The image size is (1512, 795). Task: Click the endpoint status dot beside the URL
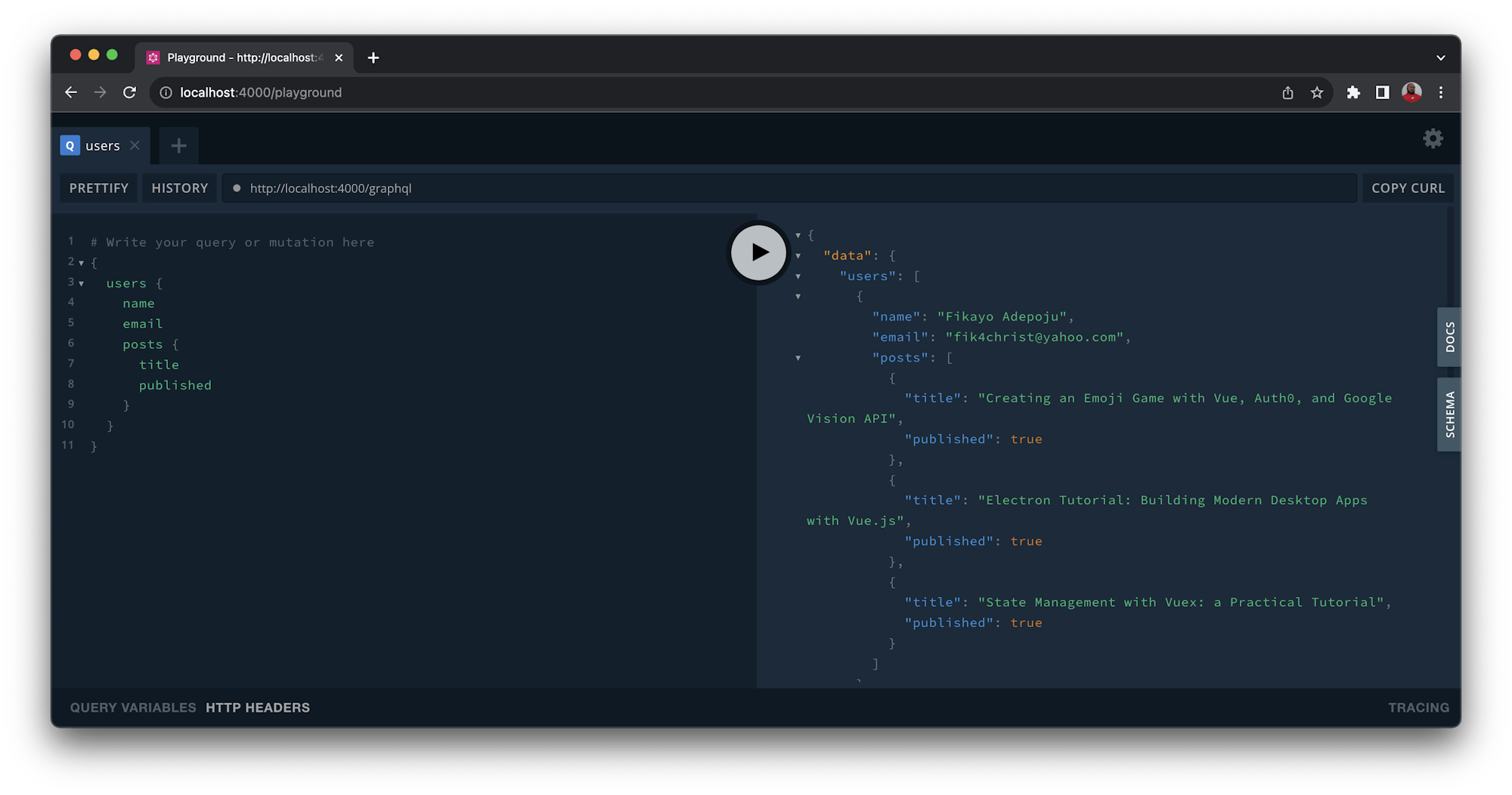point(237,188)
